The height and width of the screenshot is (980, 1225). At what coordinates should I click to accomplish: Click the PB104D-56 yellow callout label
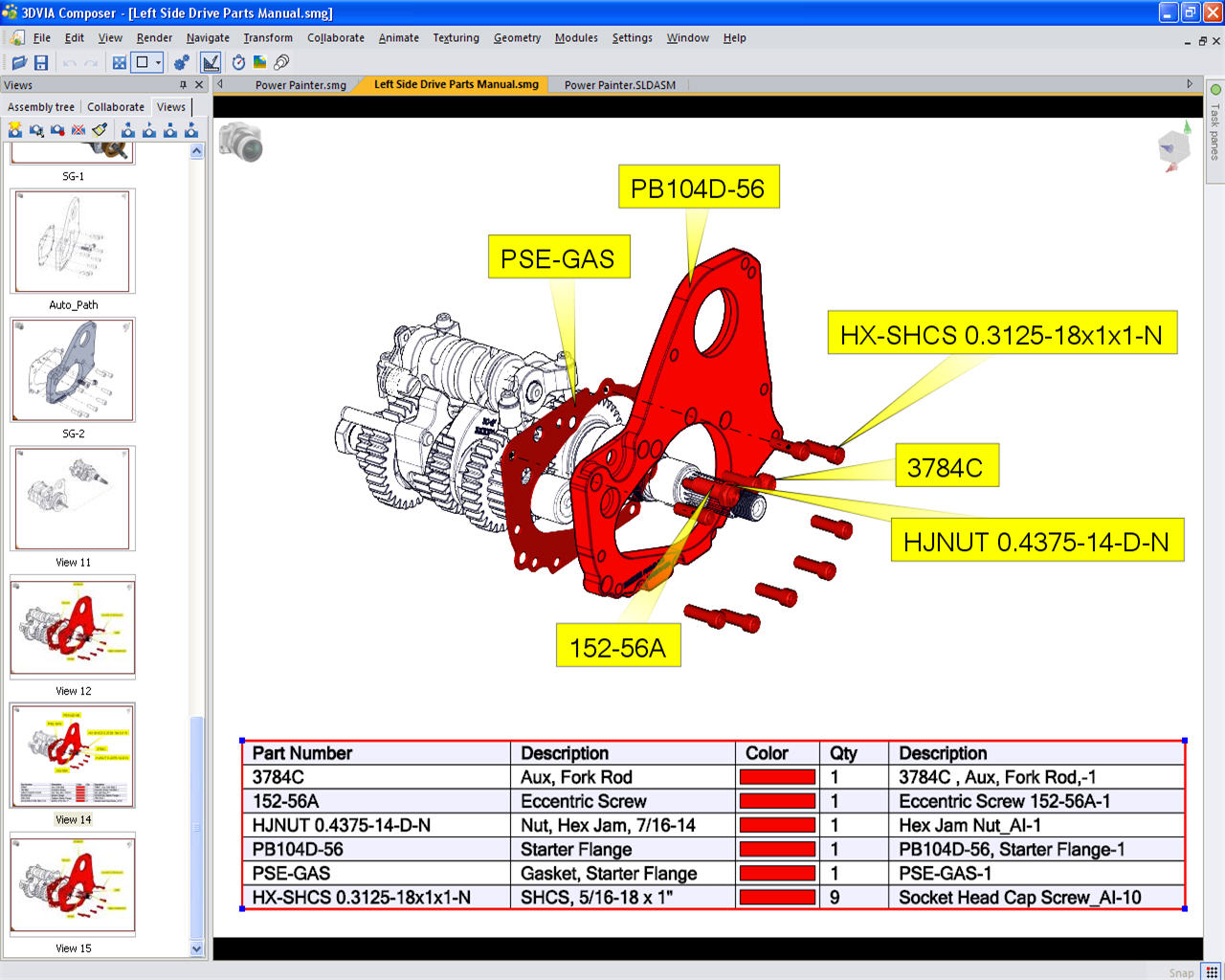[x=698, y=189]
